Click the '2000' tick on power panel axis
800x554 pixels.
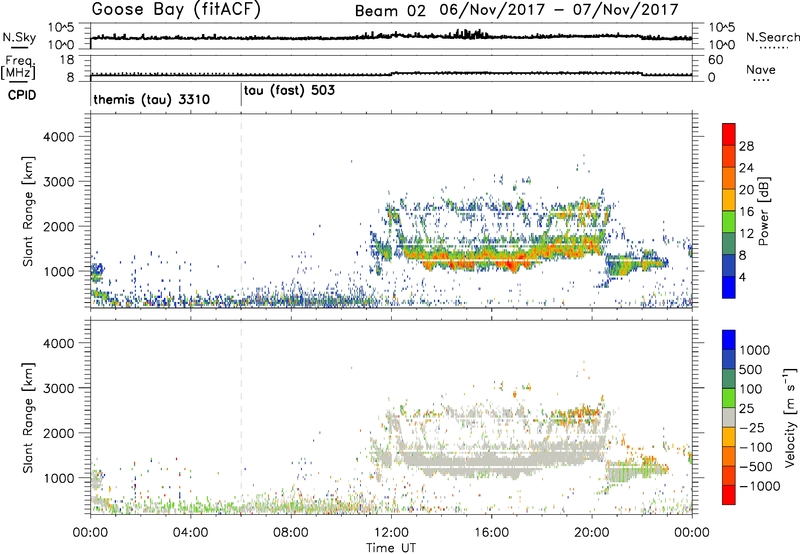tap(58, 226)
